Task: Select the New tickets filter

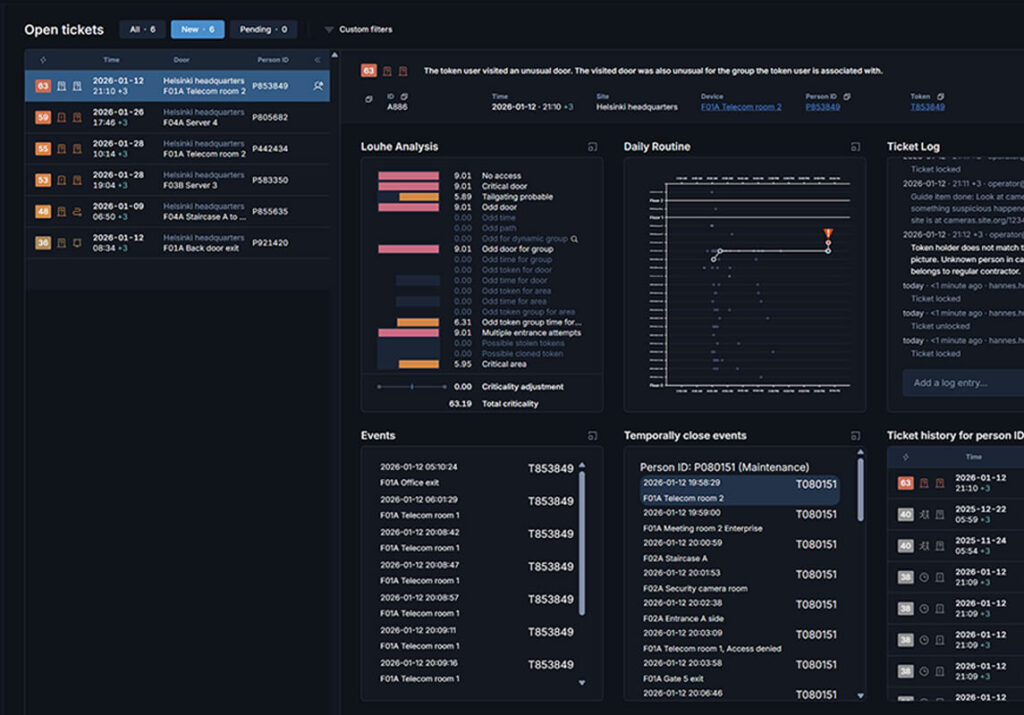Action: point(197,30)
